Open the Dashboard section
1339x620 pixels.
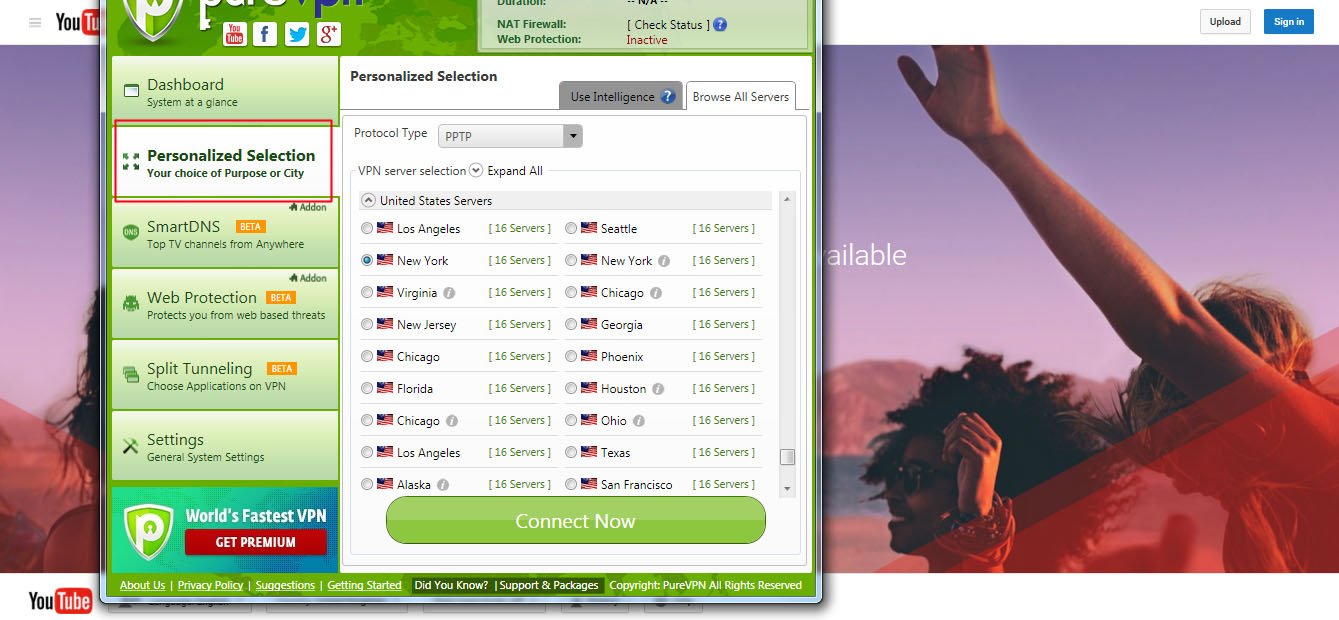225,91
